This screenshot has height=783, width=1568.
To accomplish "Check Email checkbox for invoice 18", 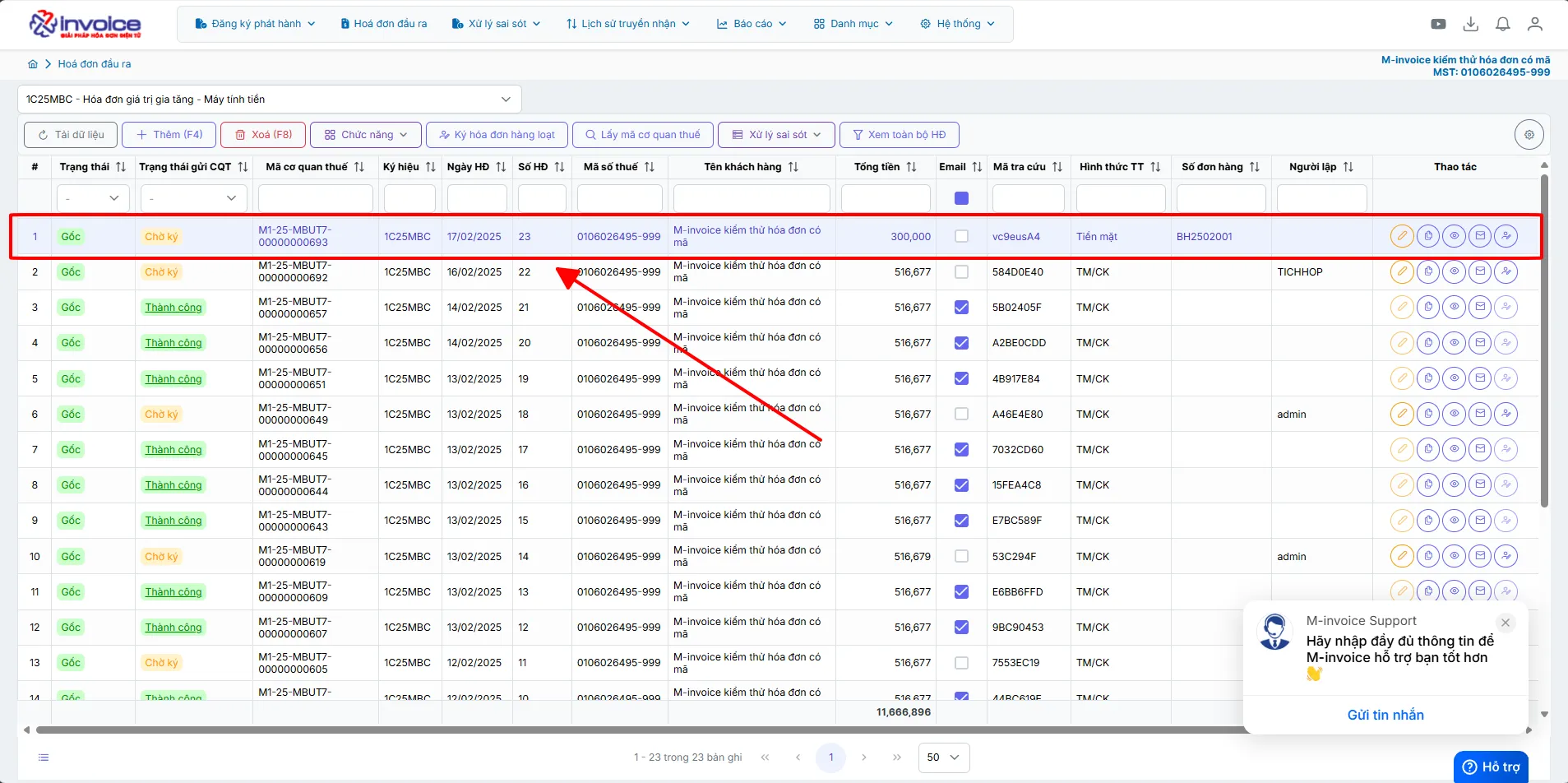I will coord(961,414).
